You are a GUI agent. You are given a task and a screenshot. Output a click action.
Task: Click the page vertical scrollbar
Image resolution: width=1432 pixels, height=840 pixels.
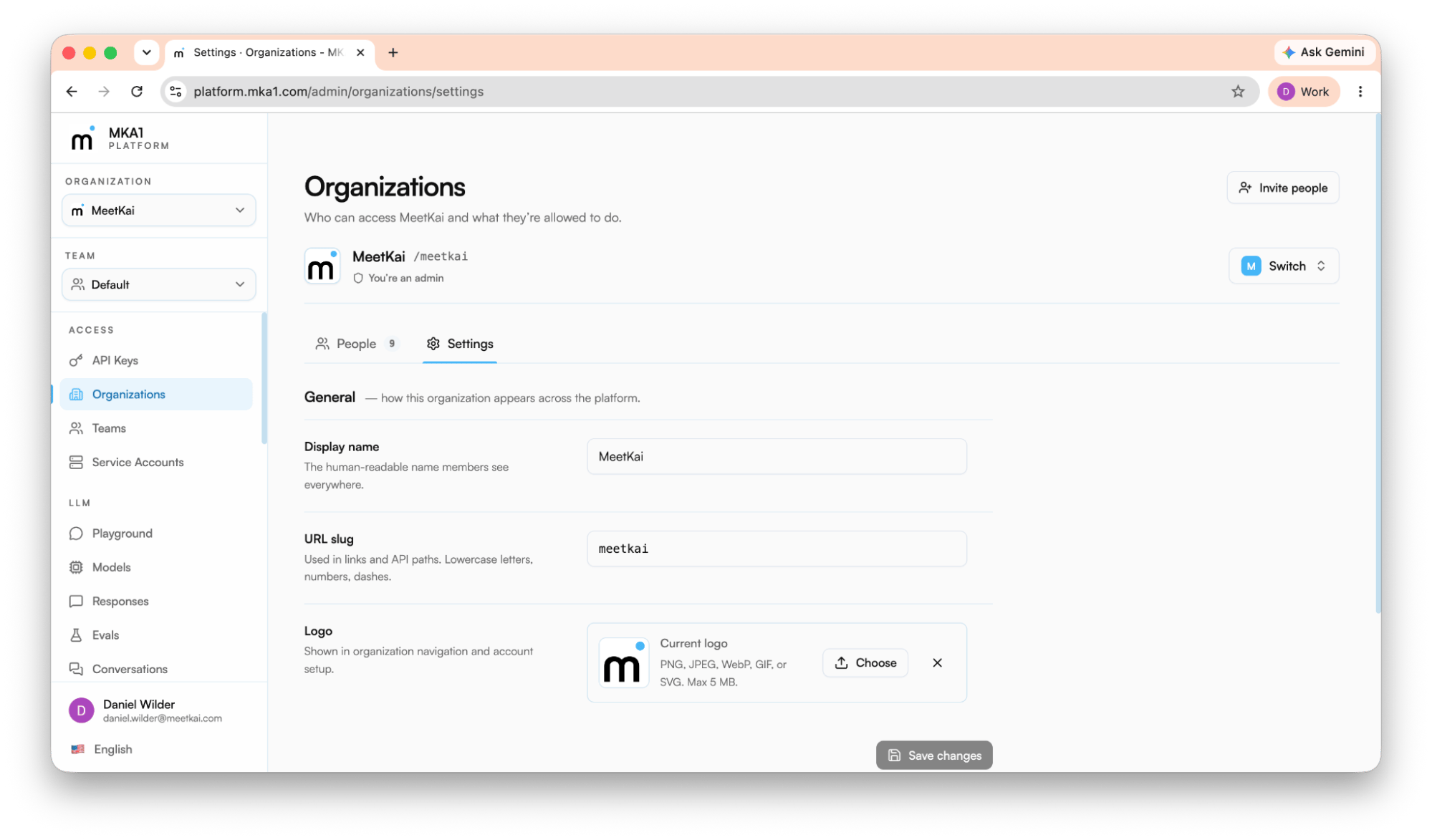pos(1378,364)
